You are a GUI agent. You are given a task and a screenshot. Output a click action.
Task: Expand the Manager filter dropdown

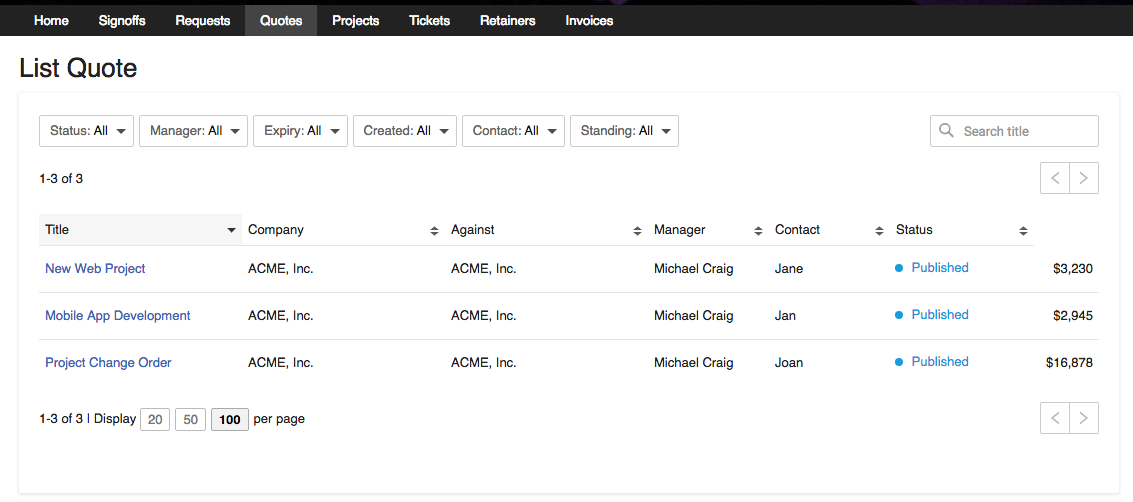(193, 131)
